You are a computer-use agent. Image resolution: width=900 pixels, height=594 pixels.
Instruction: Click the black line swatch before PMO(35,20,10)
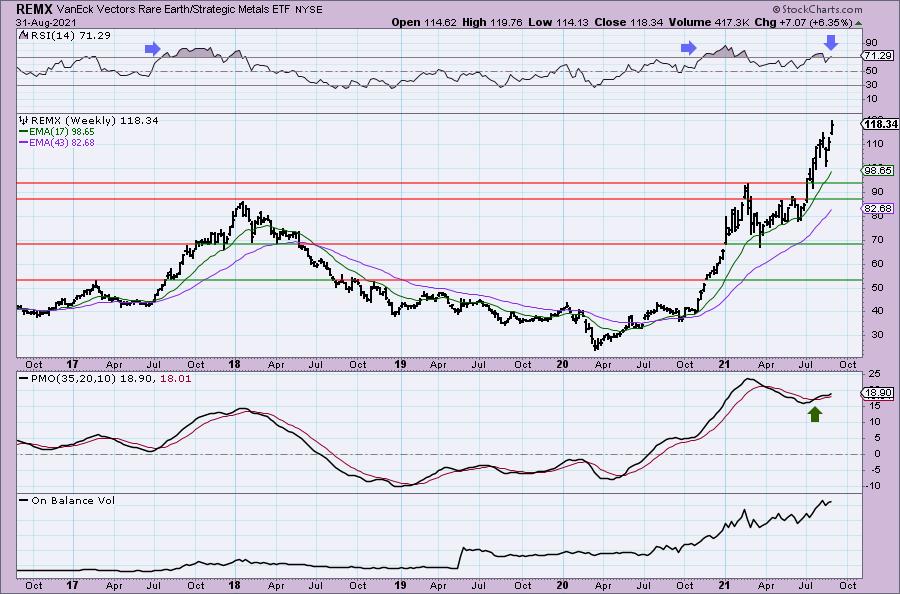[x=24, y=379]
